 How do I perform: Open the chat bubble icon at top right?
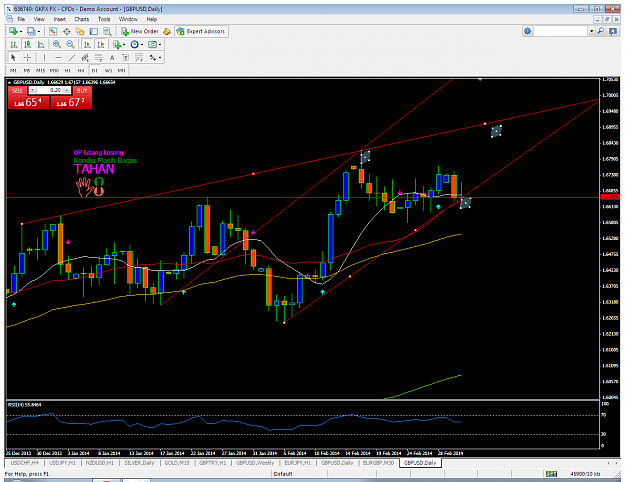[x=613, y=31]
